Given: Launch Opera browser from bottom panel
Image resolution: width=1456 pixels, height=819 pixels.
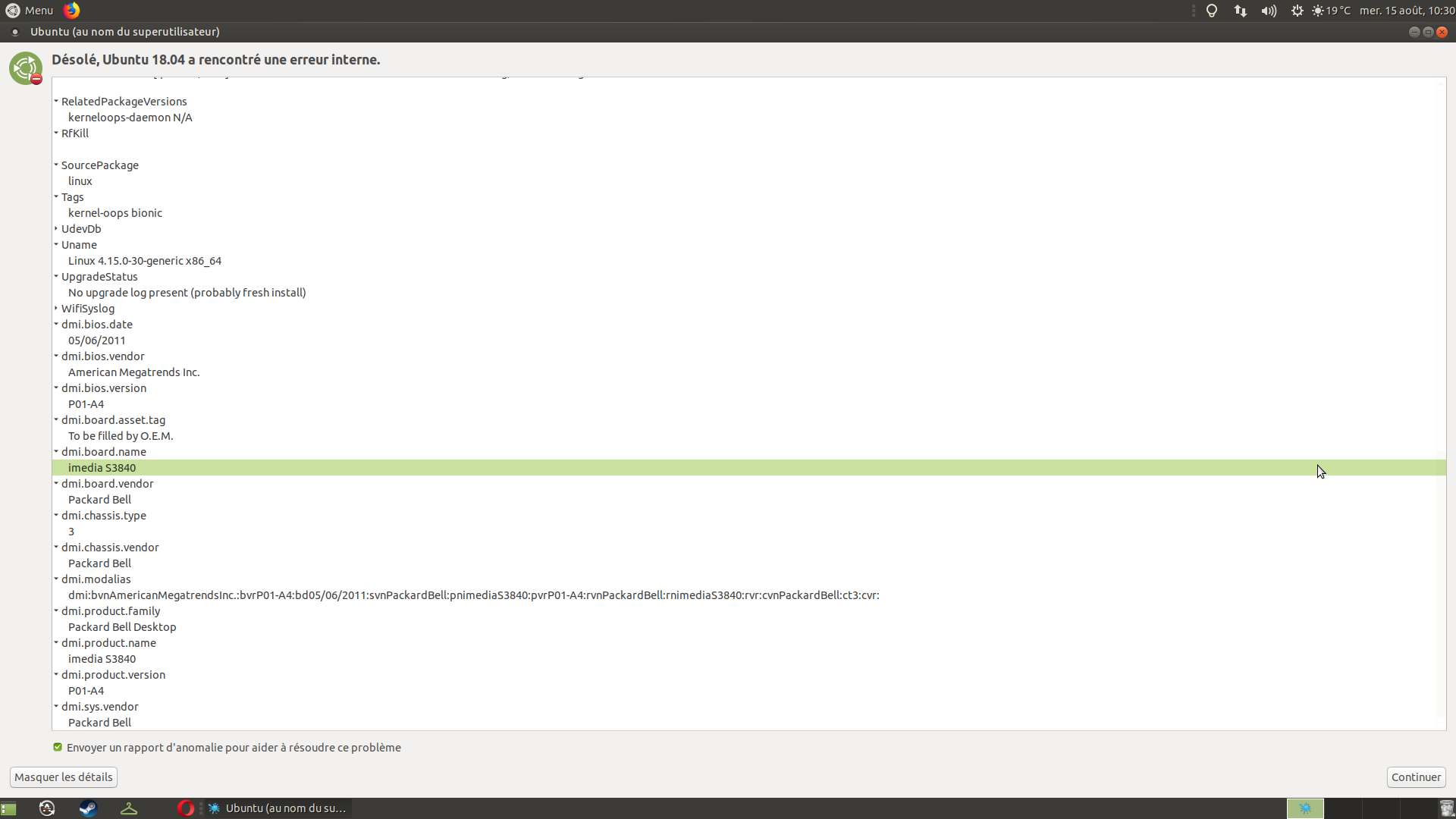Looking at the screenshot, I should click(x=185, y=808).
